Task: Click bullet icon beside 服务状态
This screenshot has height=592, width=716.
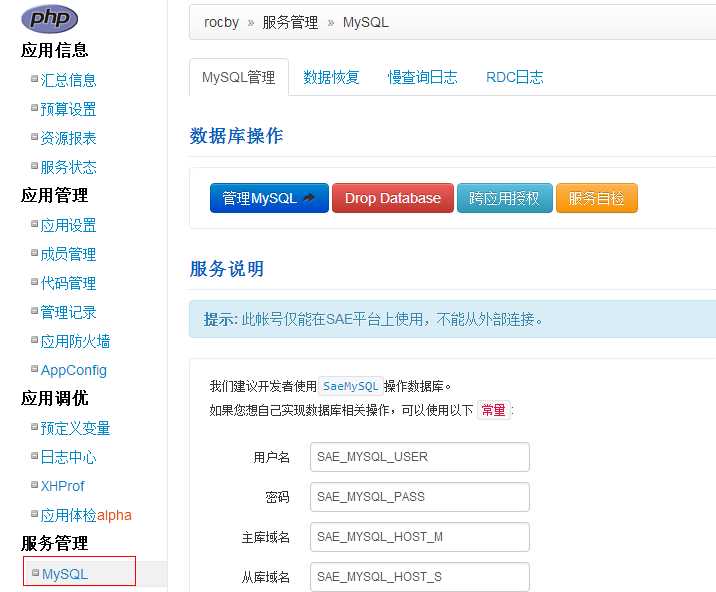Action: 34,166
